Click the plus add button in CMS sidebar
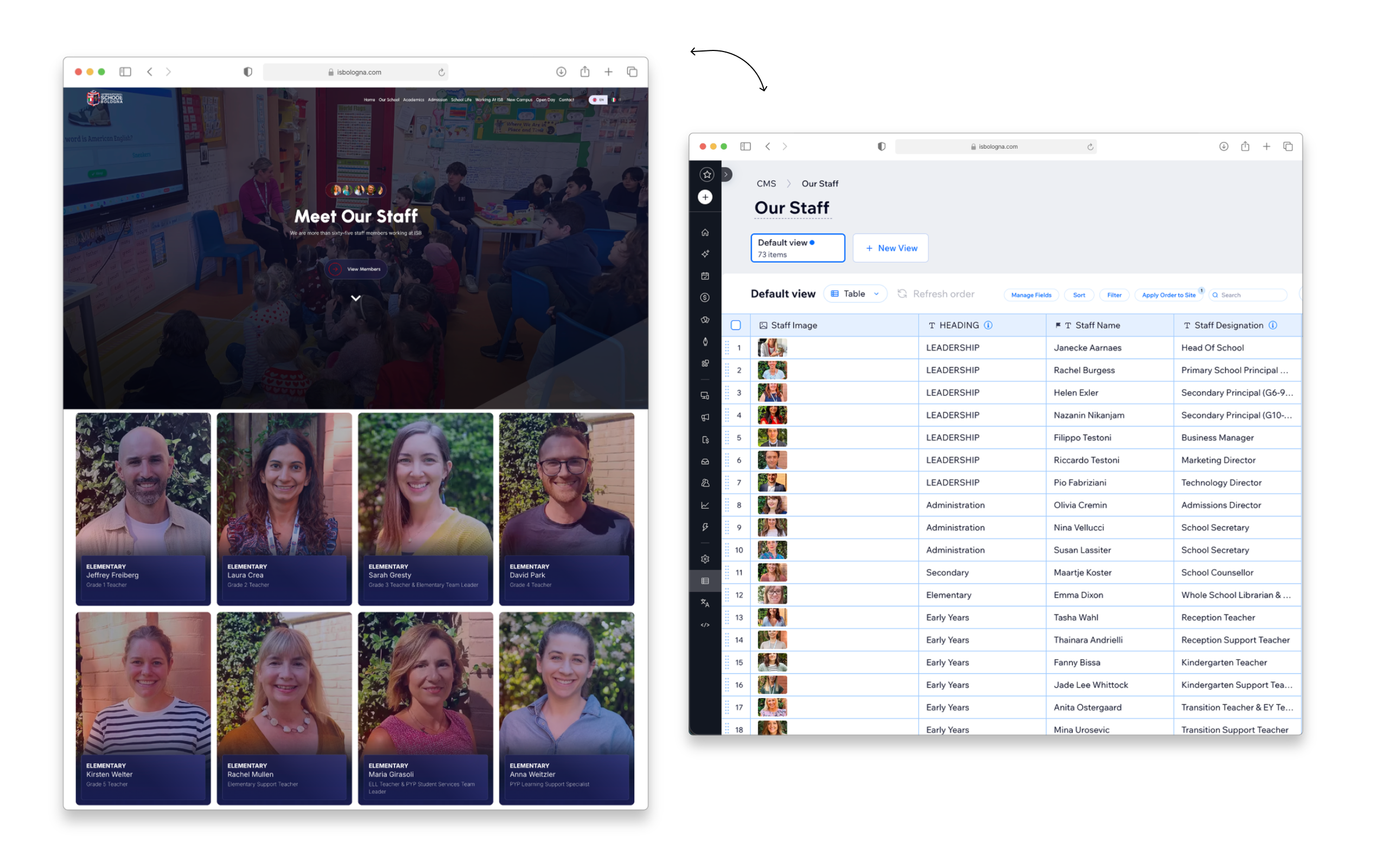Viewport: 1389px width, 868px height. click(x=705, y=197)
